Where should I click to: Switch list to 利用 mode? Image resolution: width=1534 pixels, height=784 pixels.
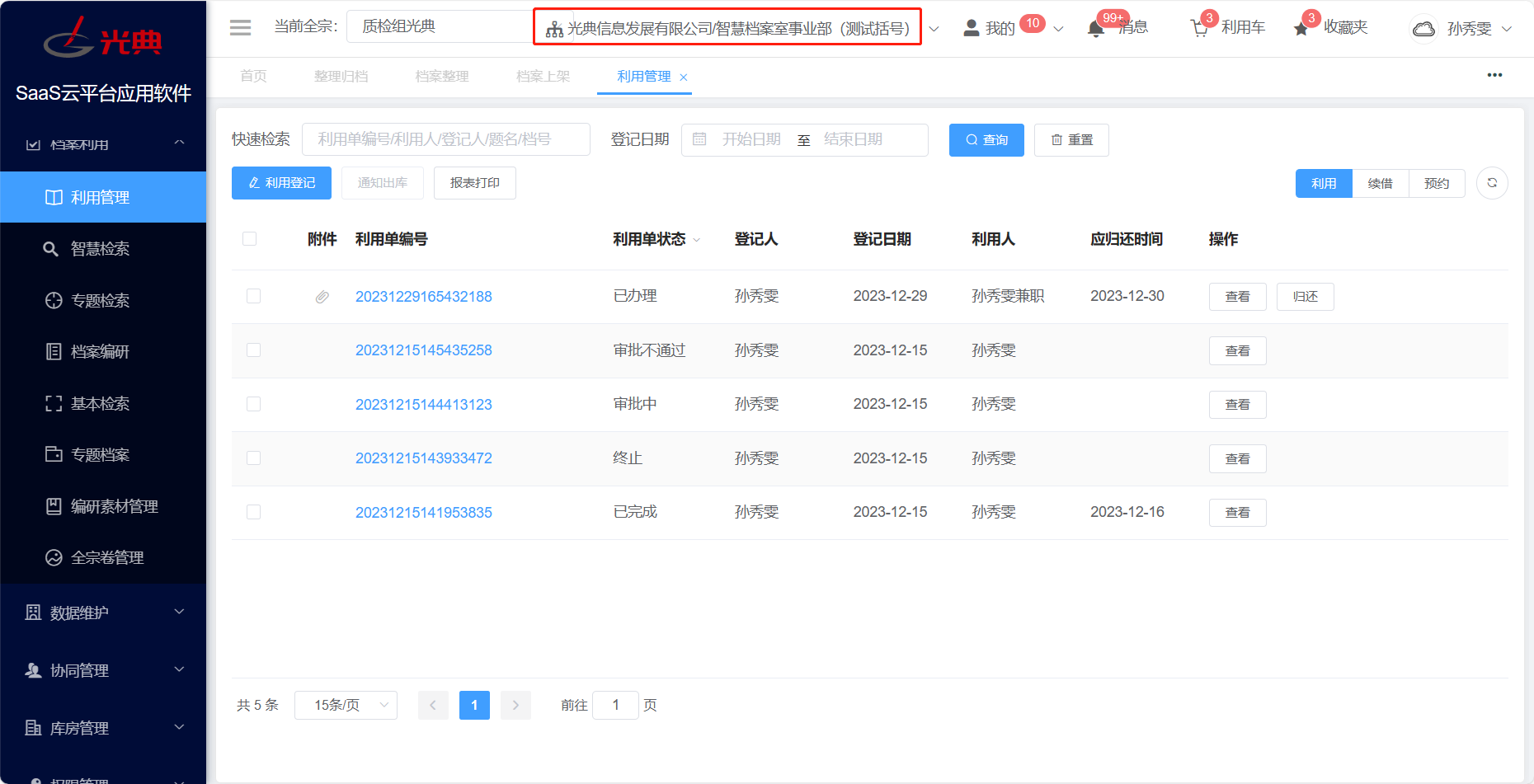(x=1324, y=183)
